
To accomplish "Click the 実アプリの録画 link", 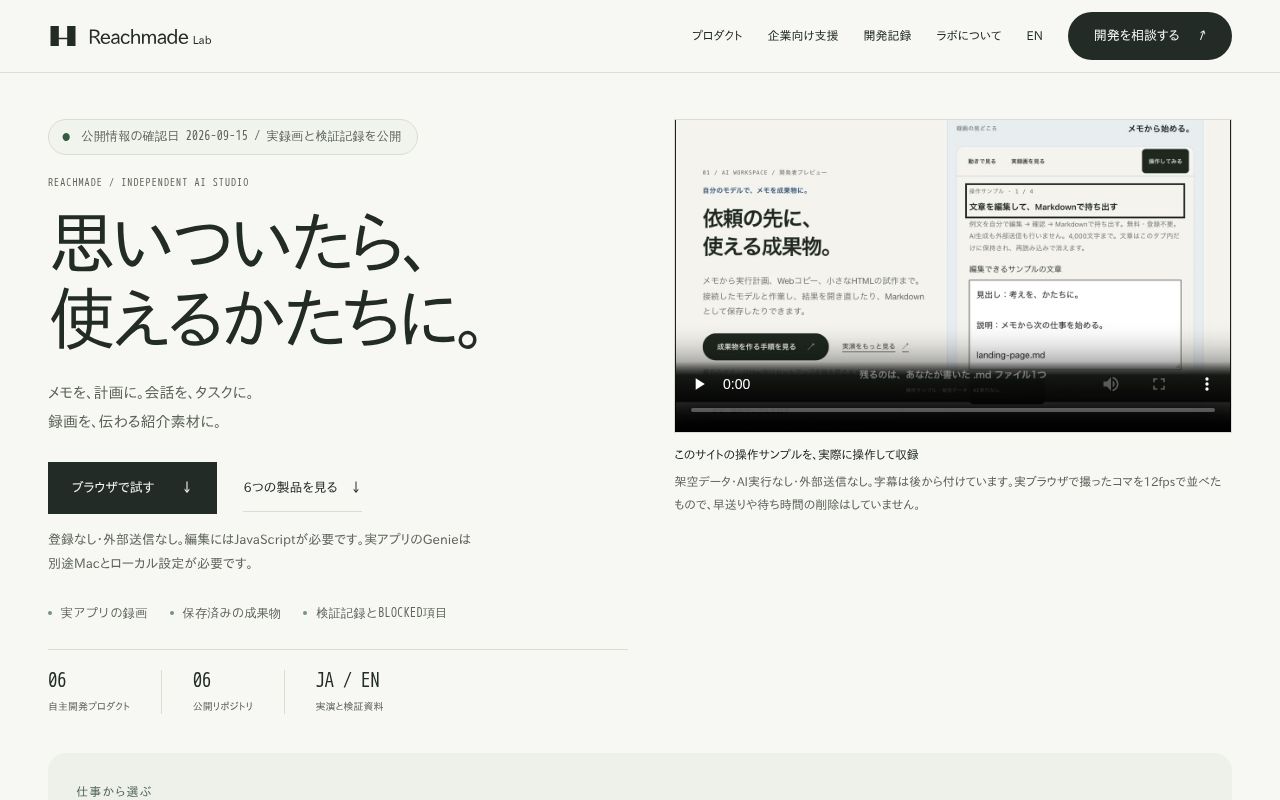I will click(103, 613).
